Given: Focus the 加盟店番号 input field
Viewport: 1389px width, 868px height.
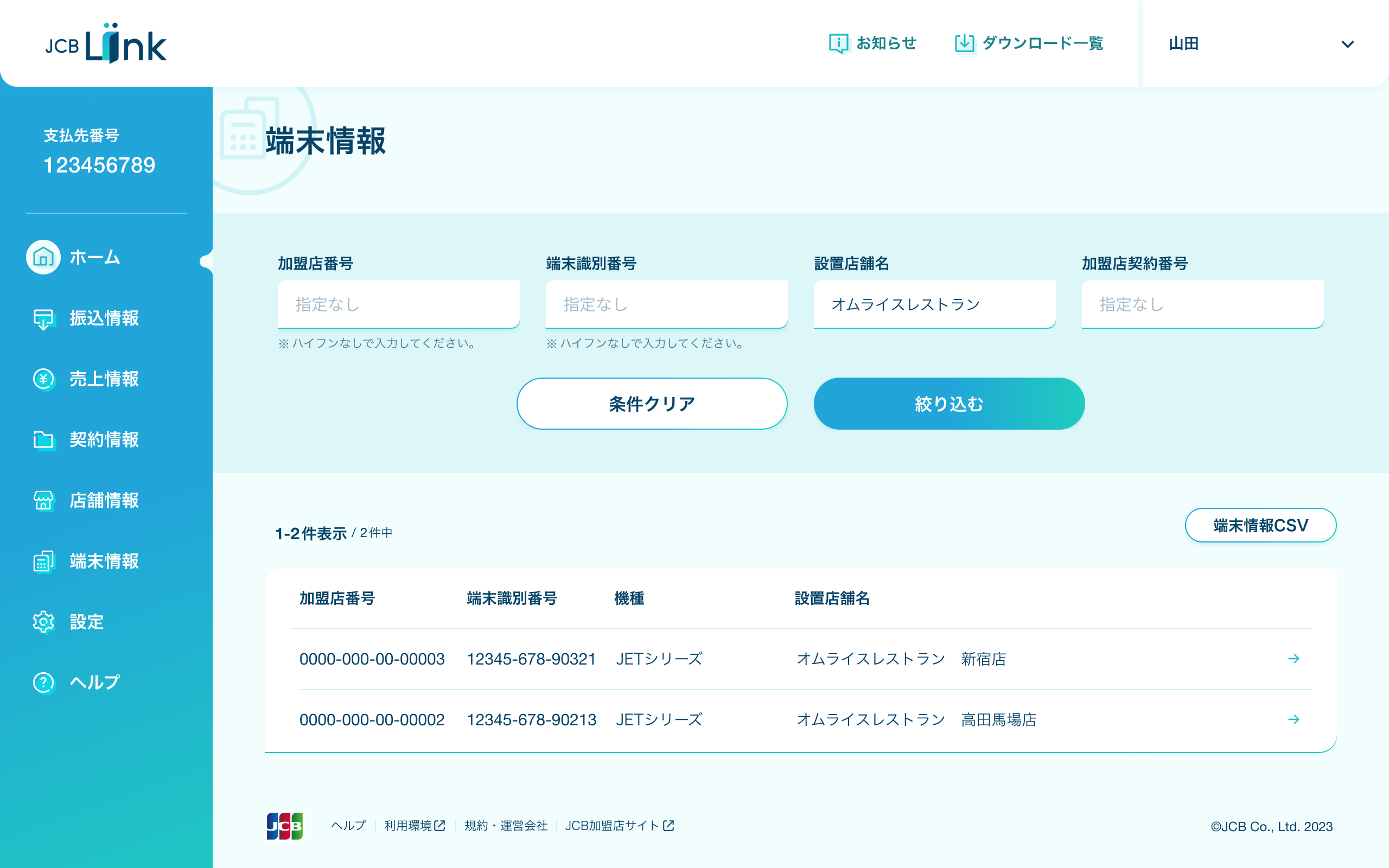Looking at the screenshot, I should (x=398, y=304).
